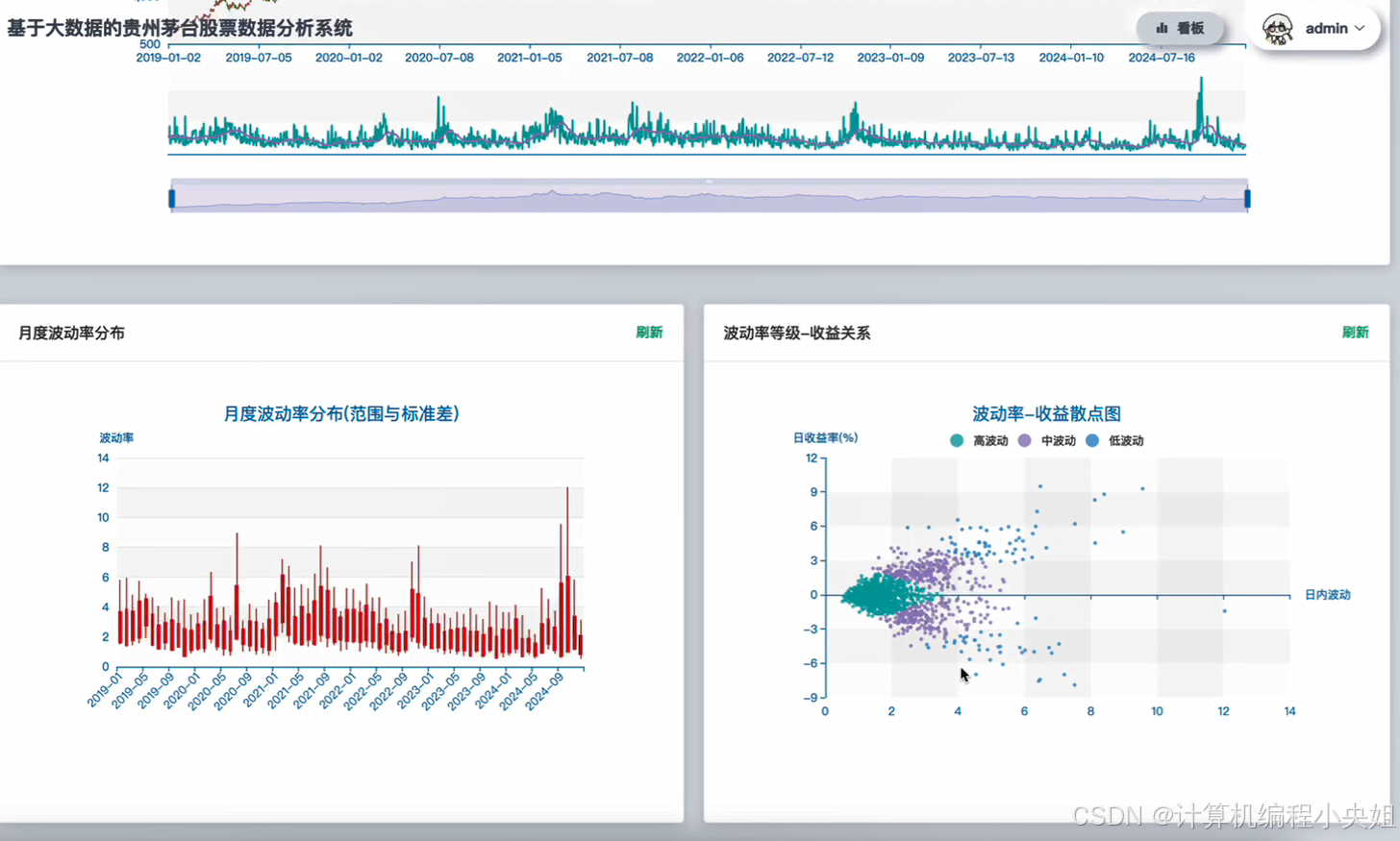This screenshot has width=1400, height=841.
Task: Click the 基于大数据的贵州茅台股票数据分析系统 title
Action: pyautogui.click(x=180, y=29)
